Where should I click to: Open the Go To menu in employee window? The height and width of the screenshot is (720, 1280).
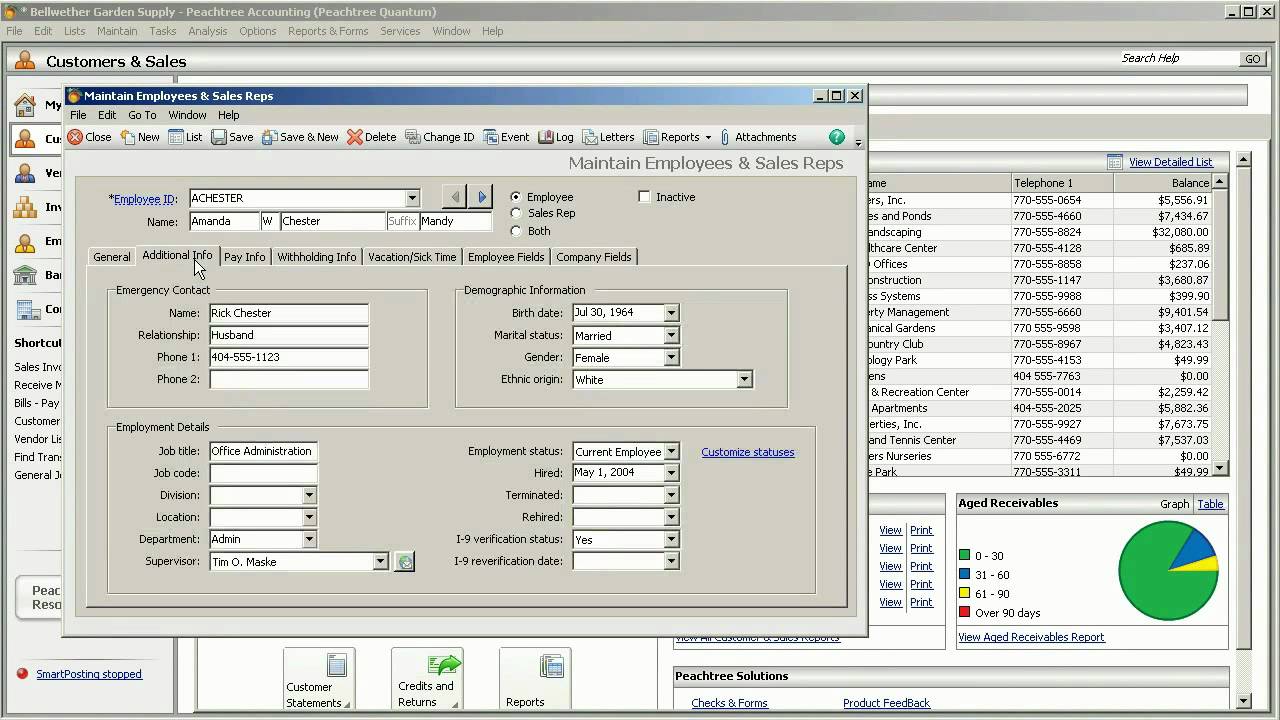(142, 115)
